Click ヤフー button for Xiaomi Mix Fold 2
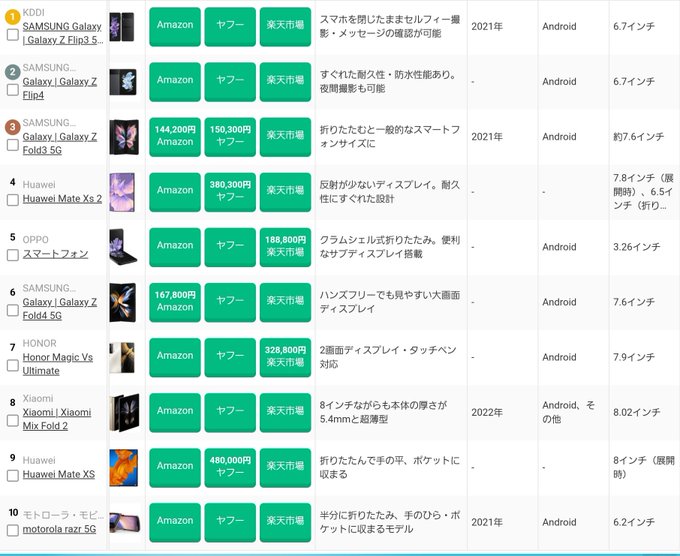Screen dimensions: 680x556 tap(230, 412)
